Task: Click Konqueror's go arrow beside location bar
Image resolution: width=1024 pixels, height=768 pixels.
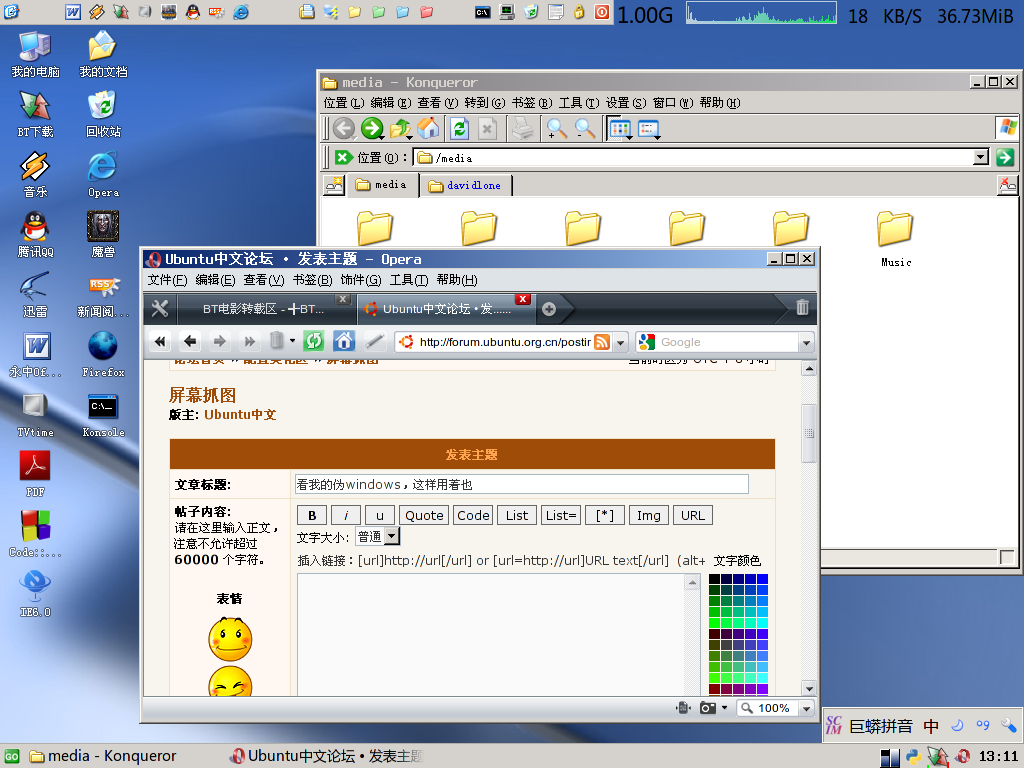Action: click(x=1005, y=157)
